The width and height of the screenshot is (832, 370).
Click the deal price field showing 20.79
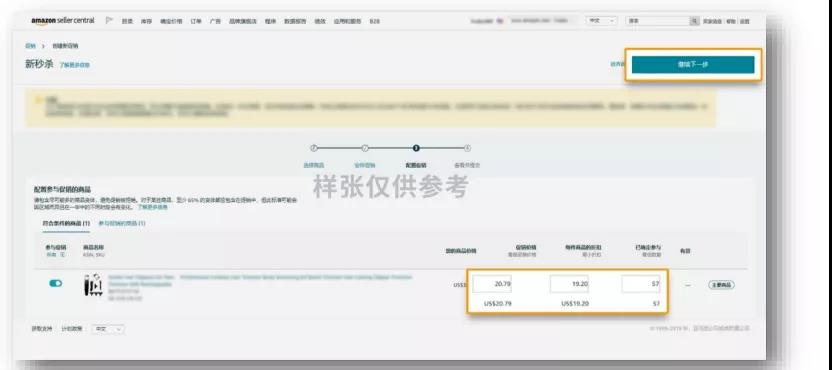[492, 284]
